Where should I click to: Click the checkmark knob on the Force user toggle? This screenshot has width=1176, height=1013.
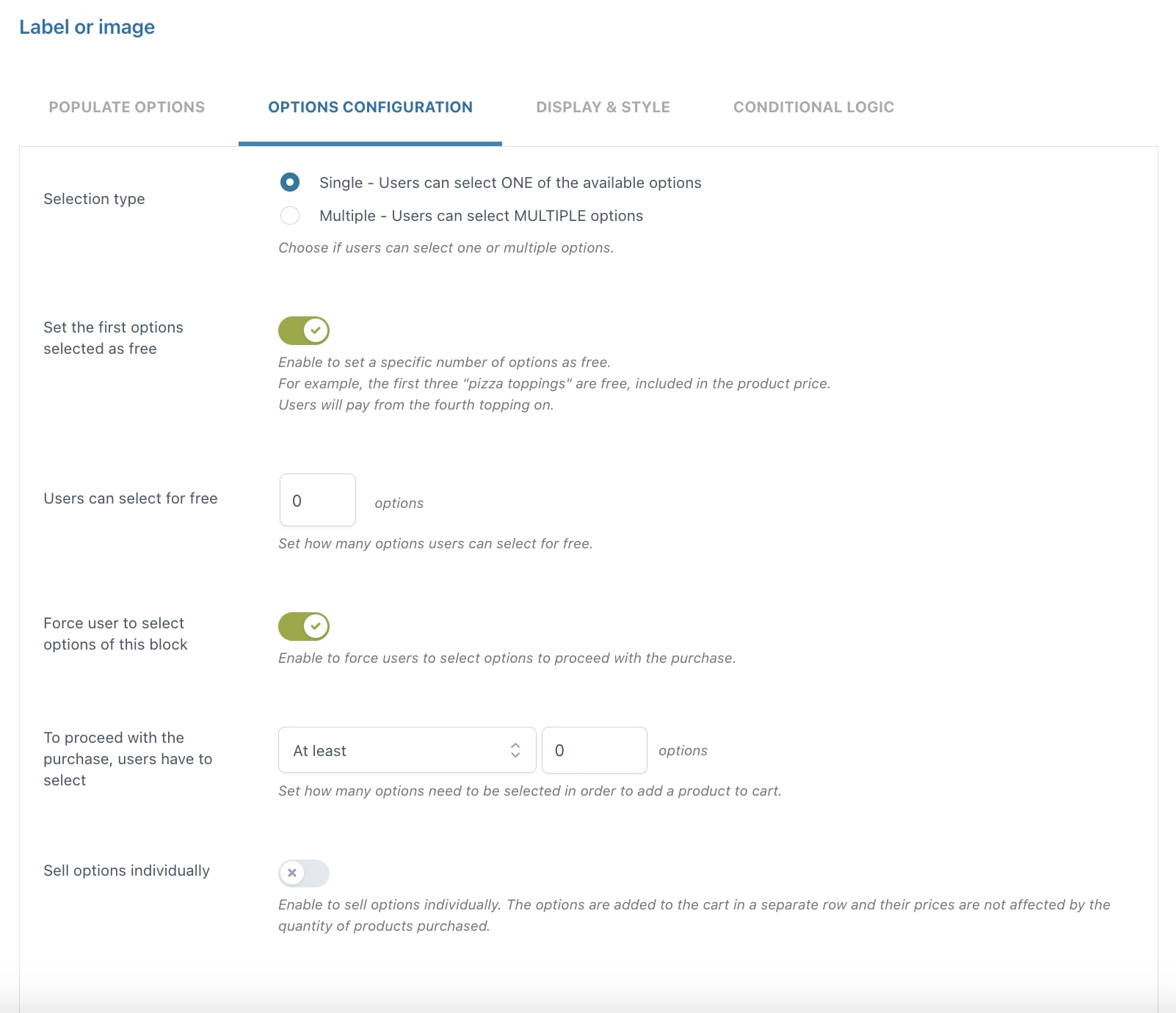click(x=316, y=626)
